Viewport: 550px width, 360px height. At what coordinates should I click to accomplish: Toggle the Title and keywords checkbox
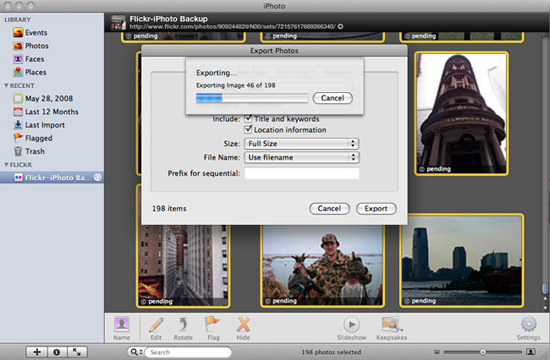[248, 118]
